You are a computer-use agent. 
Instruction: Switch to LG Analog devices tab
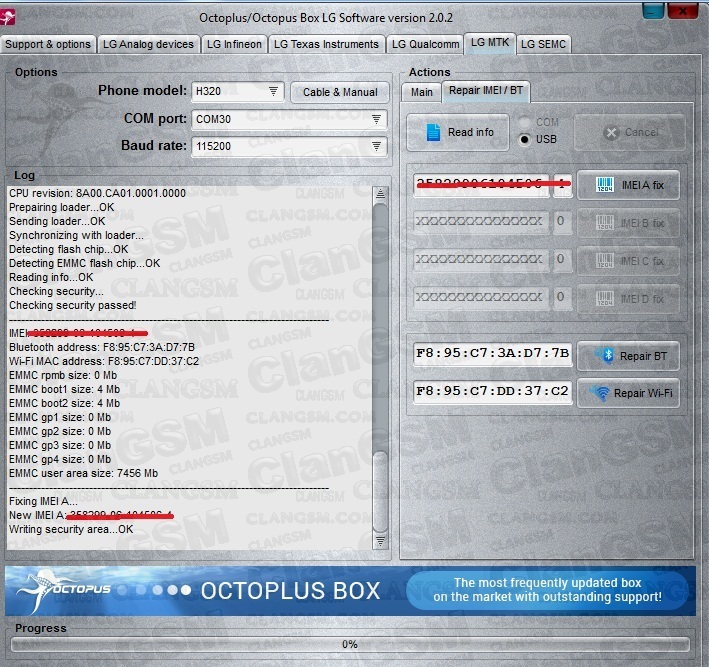point(148,44)
